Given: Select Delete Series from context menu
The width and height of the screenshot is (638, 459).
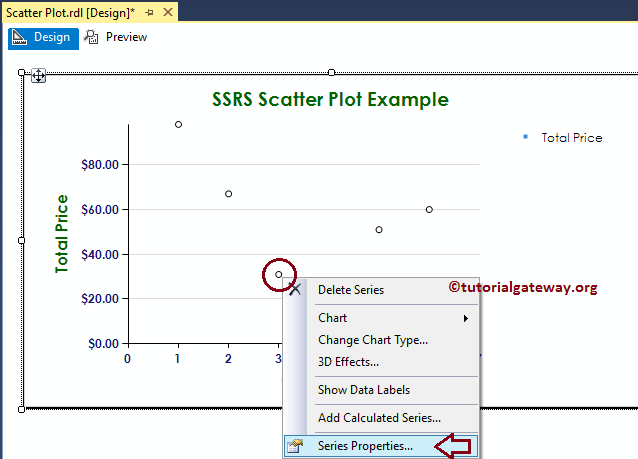Looking at the screenshot, I should click(351, 290).
